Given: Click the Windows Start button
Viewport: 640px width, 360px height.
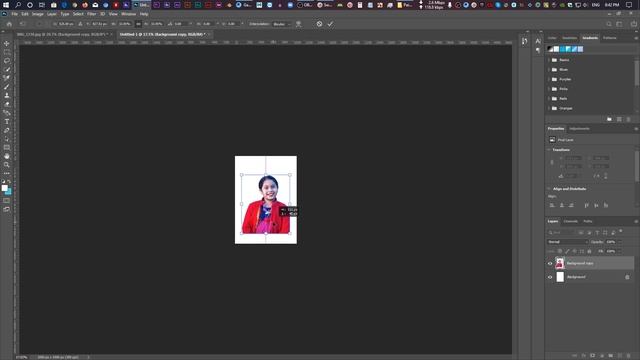Looking at the screenshot, I should pyautogui.click(x=6, y=5).
